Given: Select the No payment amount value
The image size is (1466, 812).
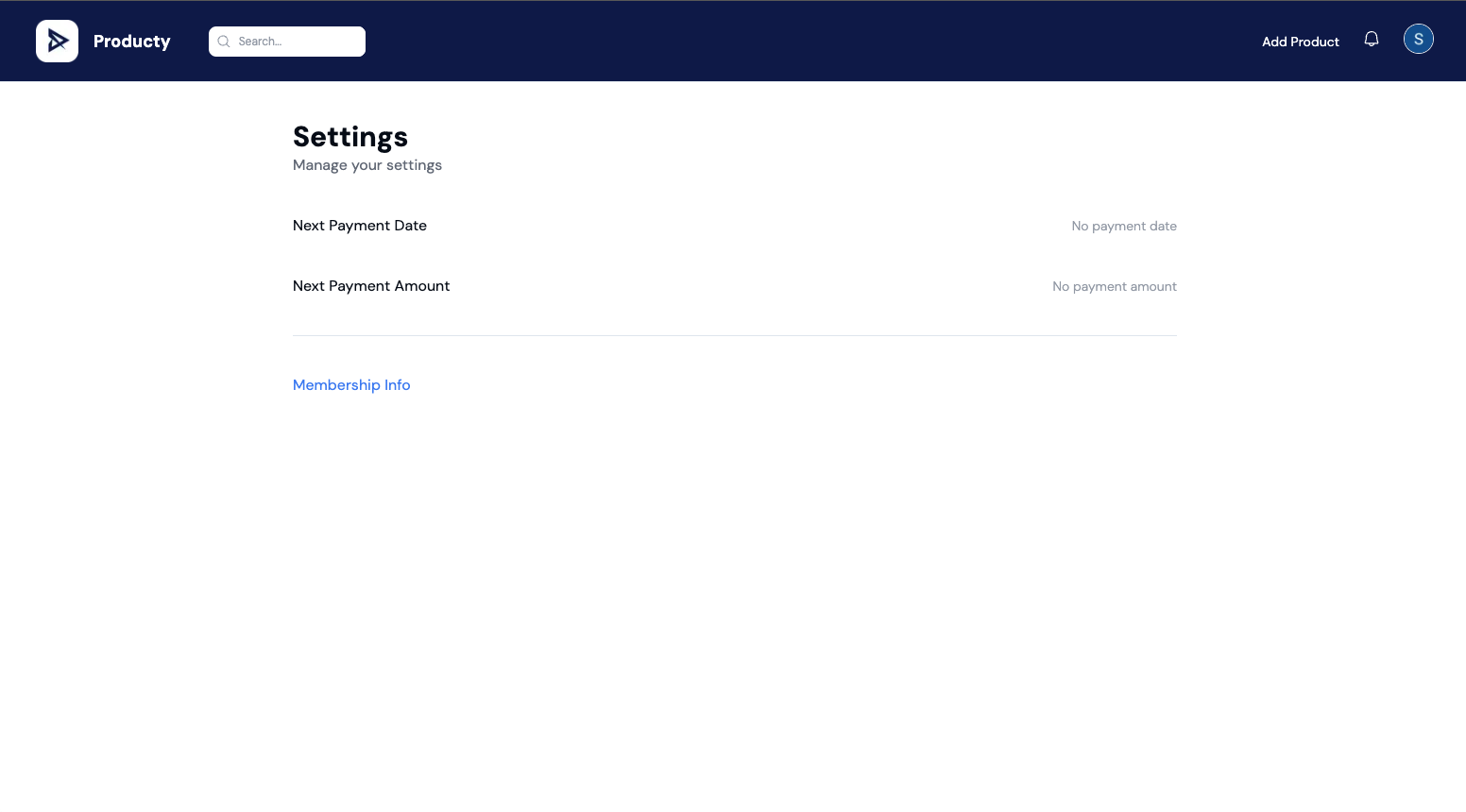Looking at the screenshot, I should click(x=1114, y=286).
